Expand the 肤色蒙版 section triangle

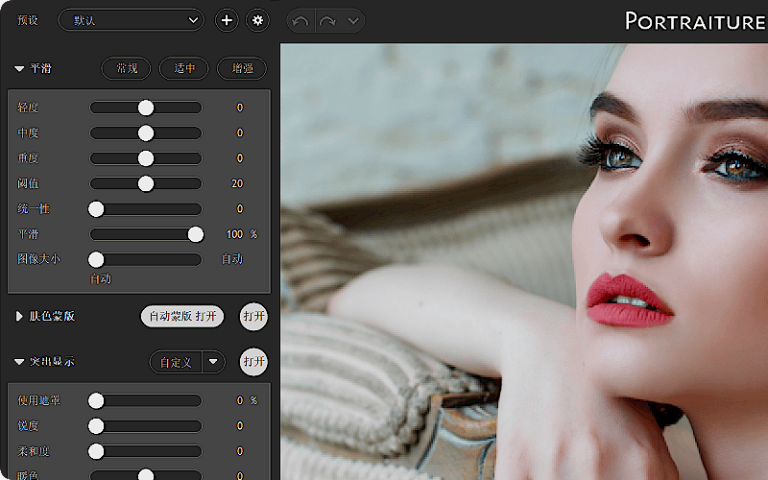coord(19,316)
